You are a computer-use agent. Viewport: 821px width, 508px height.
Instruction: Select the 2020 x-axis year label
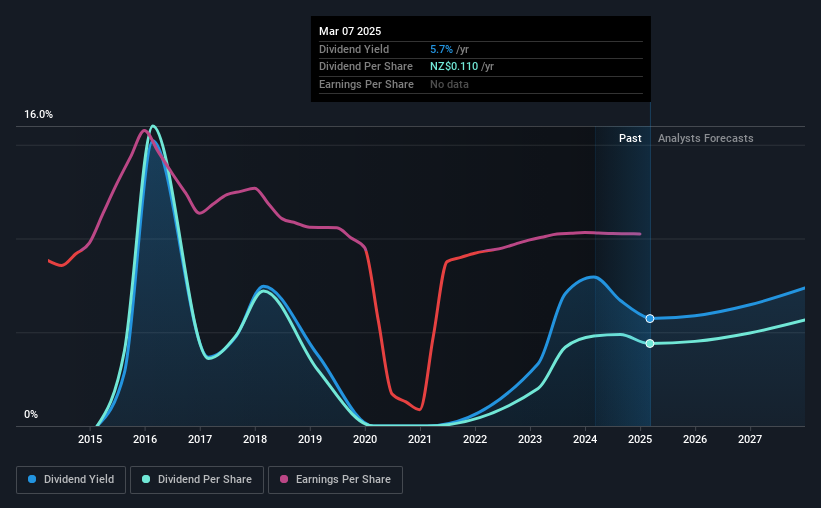click(x=365, y=439)
